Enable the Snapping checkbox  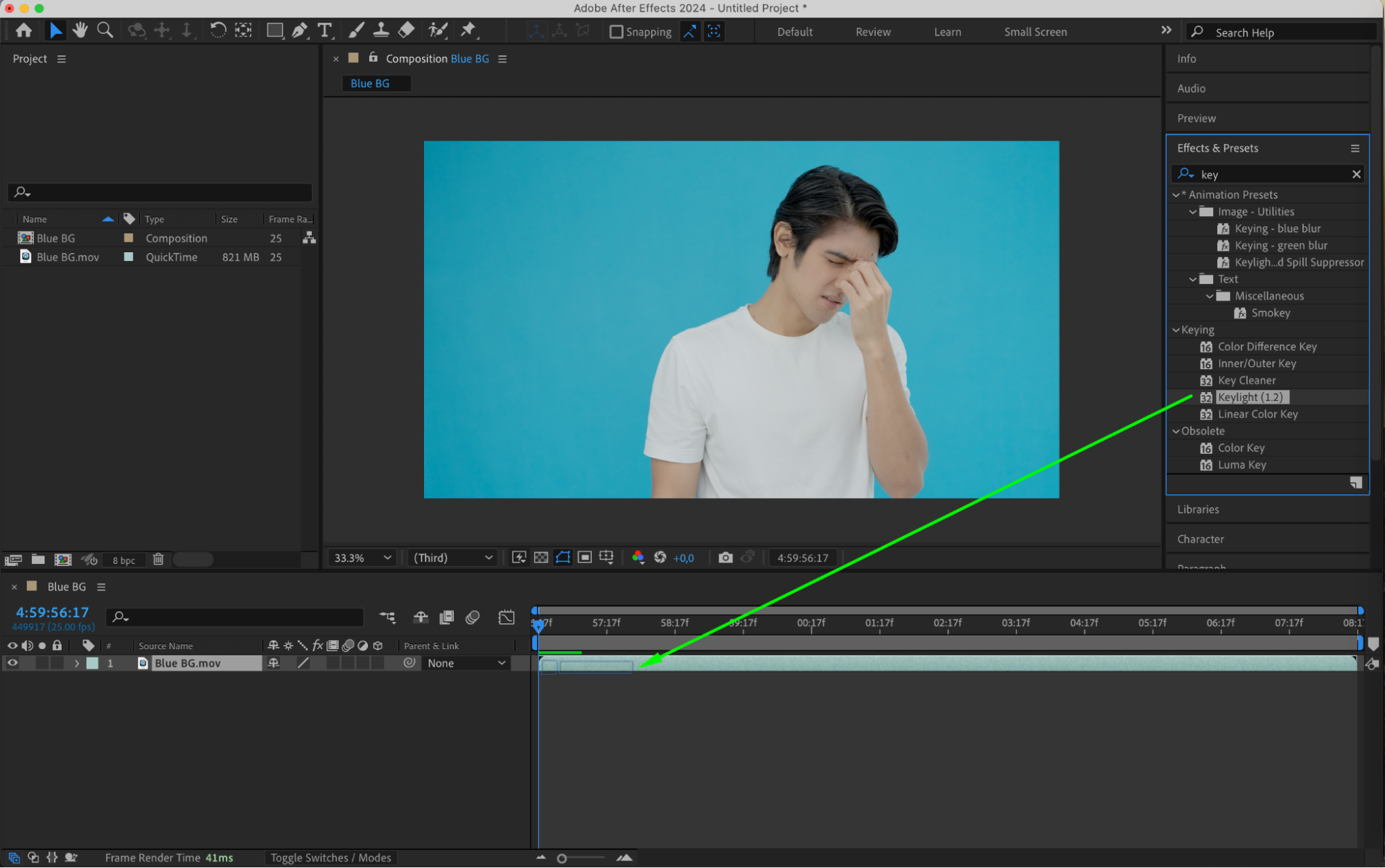(616, 32)
